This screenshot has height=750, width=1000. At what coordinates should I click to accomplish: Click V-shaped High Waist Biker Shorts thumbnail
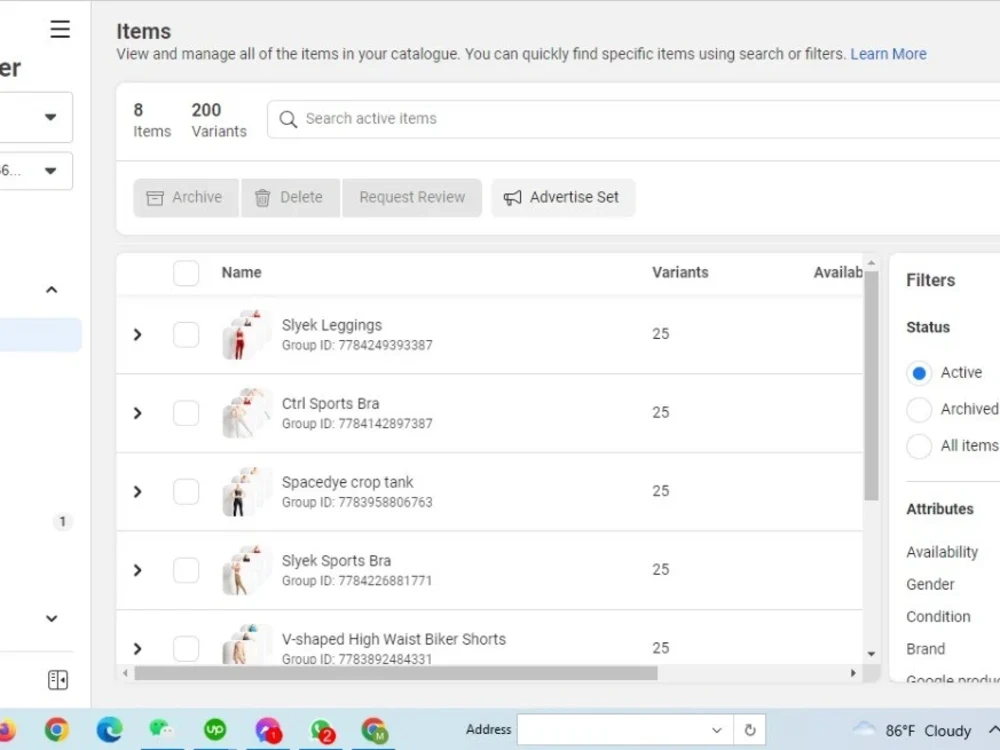click(246, 644)
